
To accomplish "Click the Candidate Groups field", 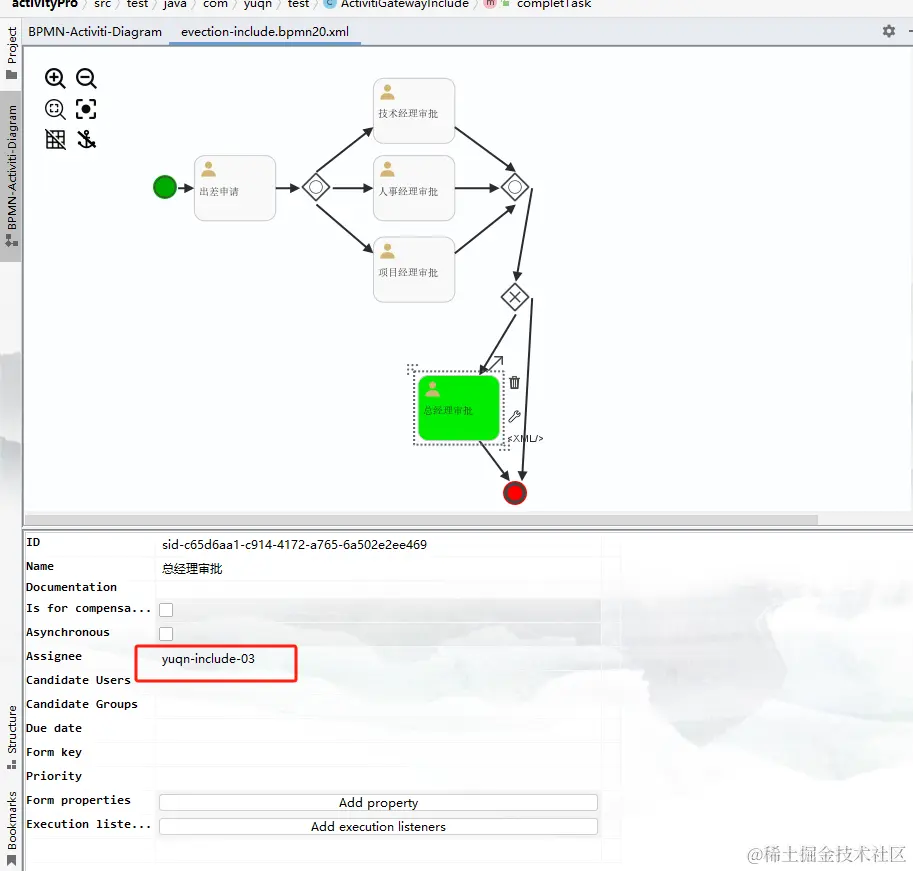I will 378,704.
